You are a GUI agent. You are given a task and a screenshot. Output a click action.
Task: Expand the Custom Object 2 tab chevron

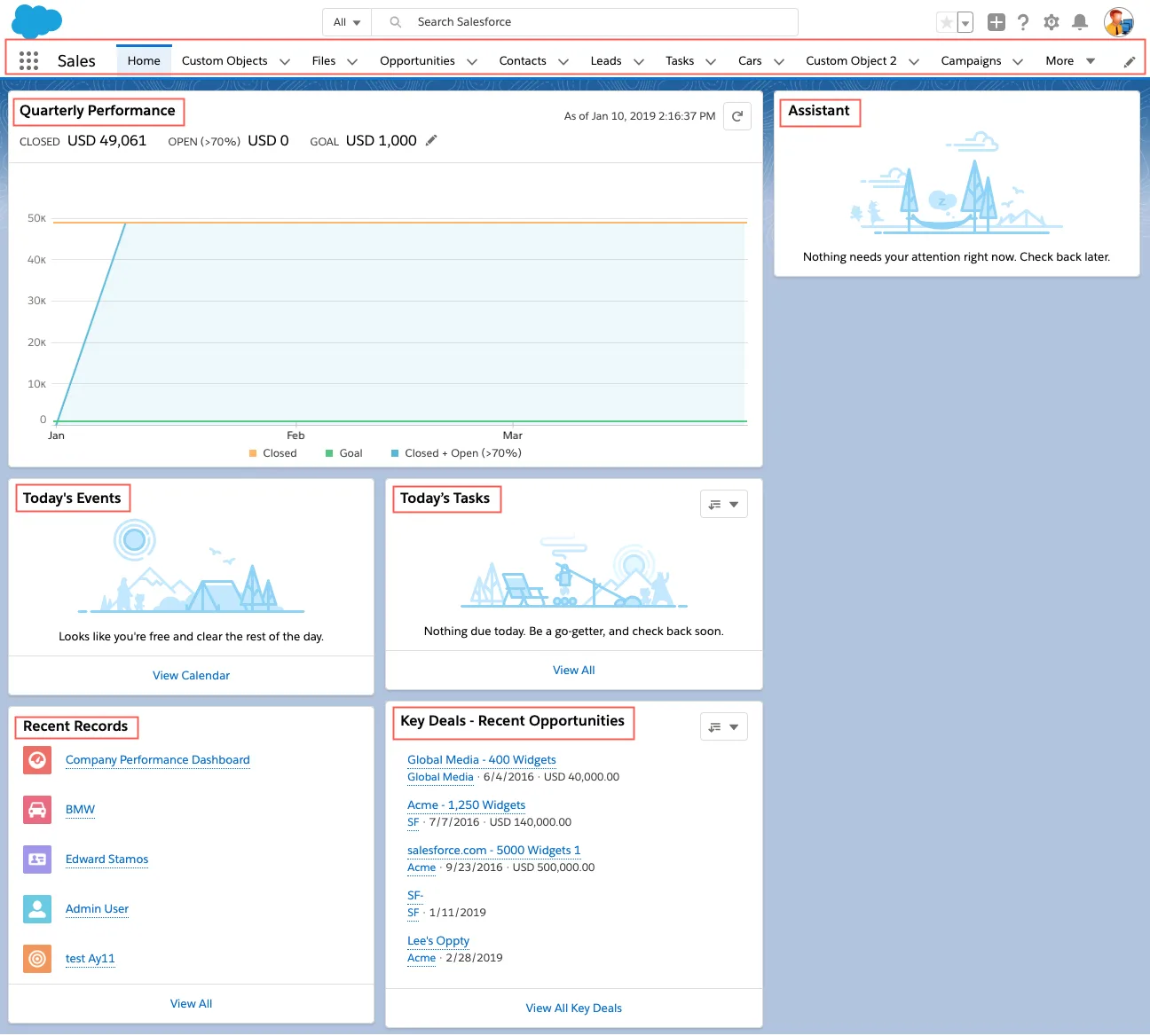click(914, 61)
